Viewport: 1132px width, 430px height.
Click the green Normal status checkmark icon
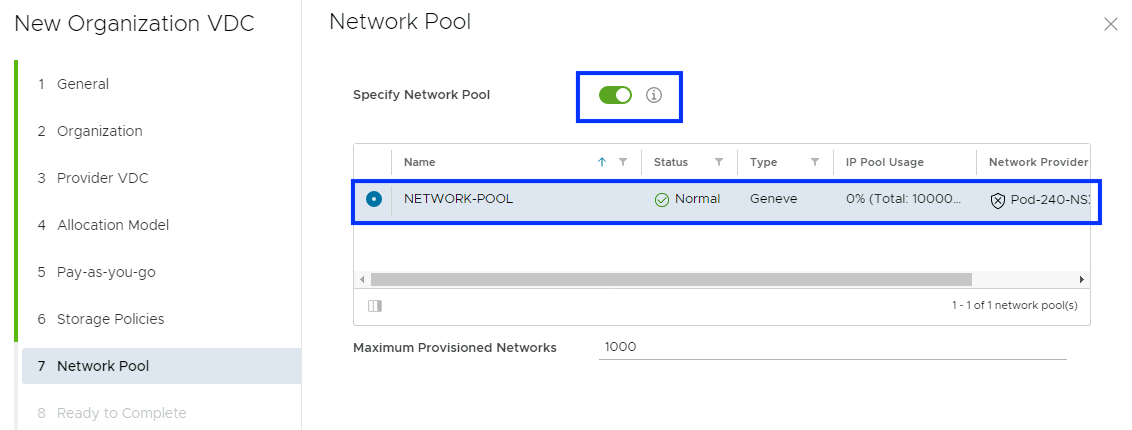coord(662,199)
